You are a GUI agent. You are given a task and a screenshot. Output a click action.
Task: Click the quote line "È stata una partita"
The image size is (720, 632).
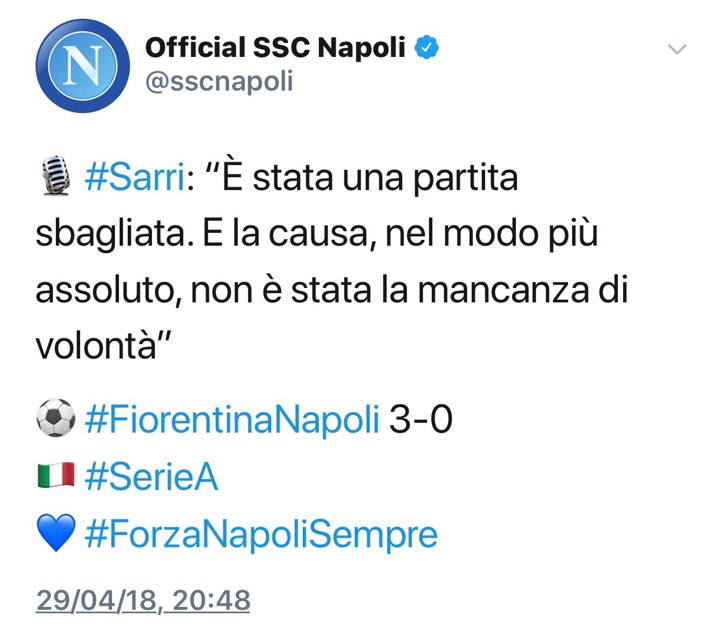[370, 180]
